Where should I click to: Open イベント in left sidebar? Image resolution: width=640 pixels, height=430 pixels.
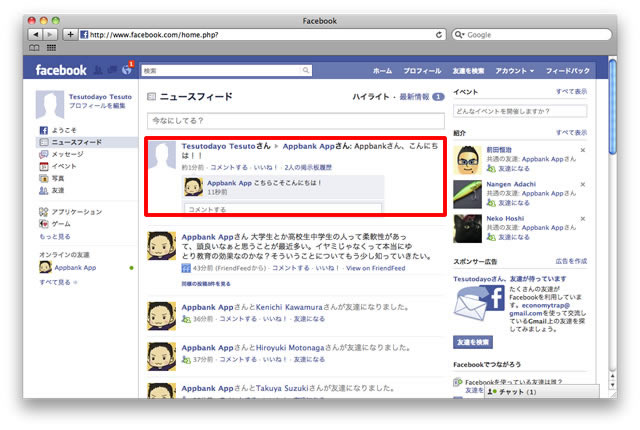(x=58, y=166)
